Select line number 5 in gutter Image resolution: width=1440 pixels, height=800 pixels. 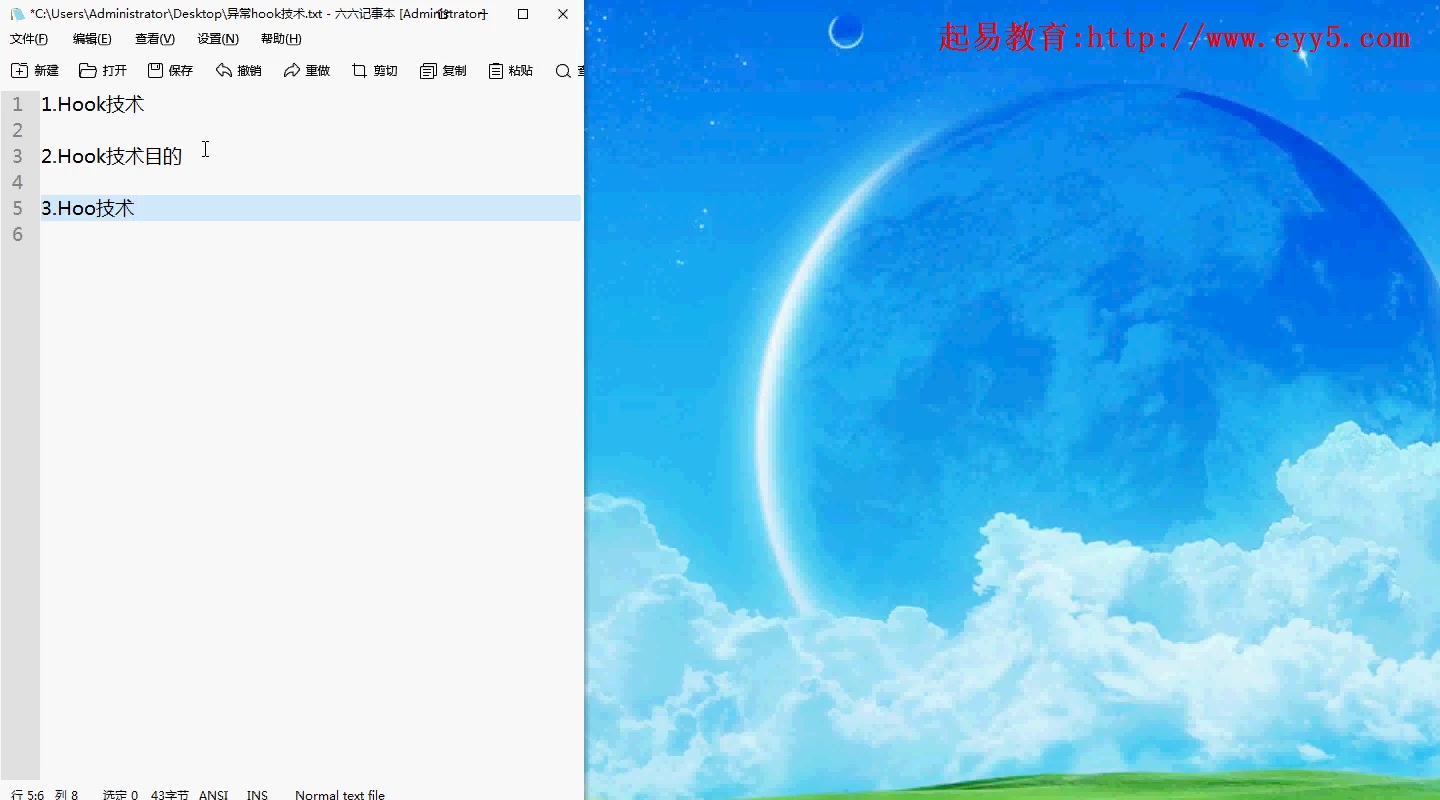coord(17,208)
